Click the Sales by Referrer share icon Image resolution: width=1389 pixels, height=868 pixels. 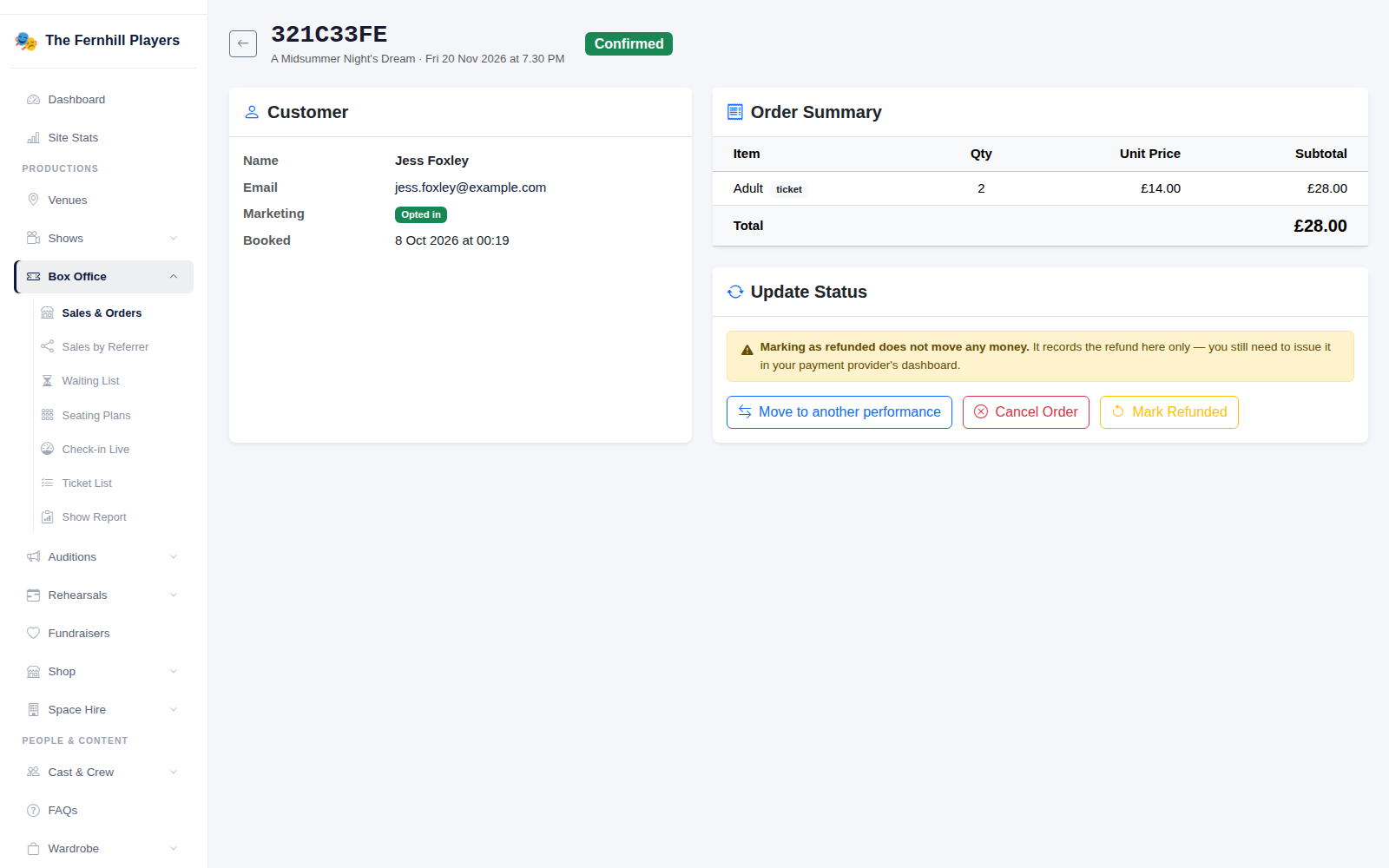[48, 346]
